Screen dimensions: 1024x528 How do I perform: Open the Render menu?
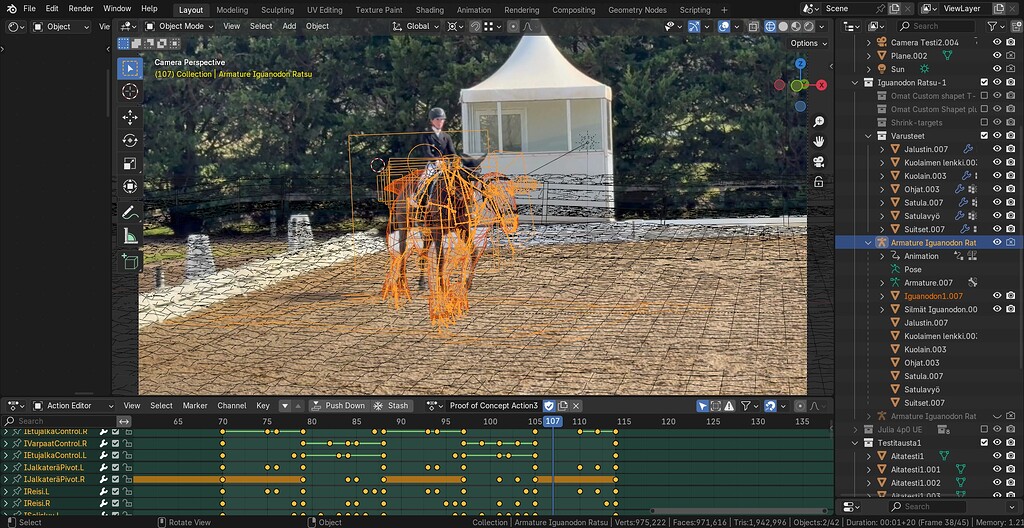[x=81, y=8]
